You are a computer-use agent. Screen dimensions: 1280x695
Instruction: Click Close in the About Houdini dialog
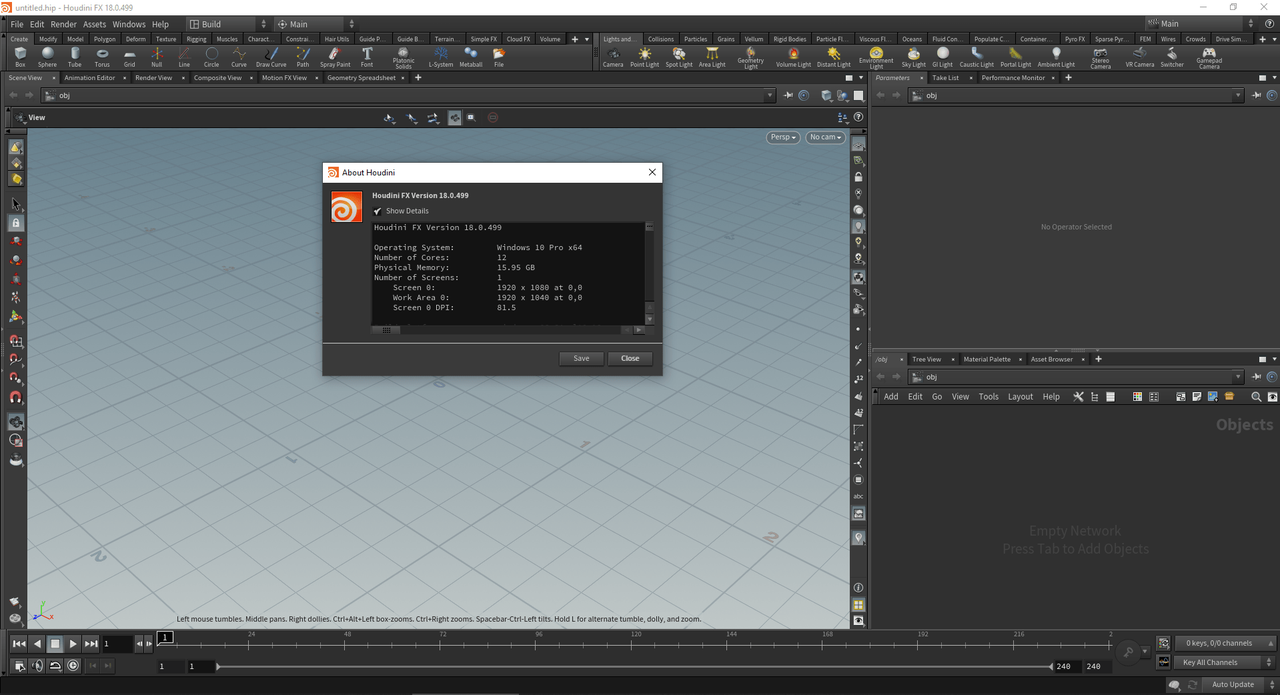(x=630, y=358)
